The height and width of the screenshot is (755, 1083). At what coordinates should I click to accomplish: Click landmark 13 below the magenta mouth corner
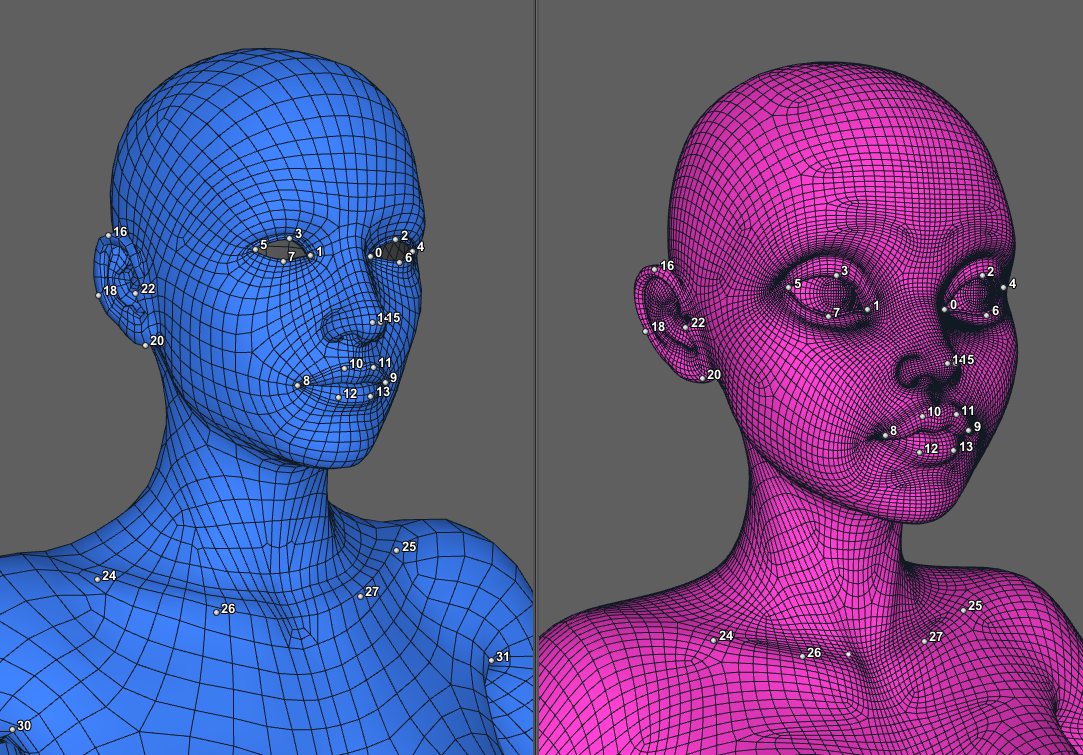953,449
